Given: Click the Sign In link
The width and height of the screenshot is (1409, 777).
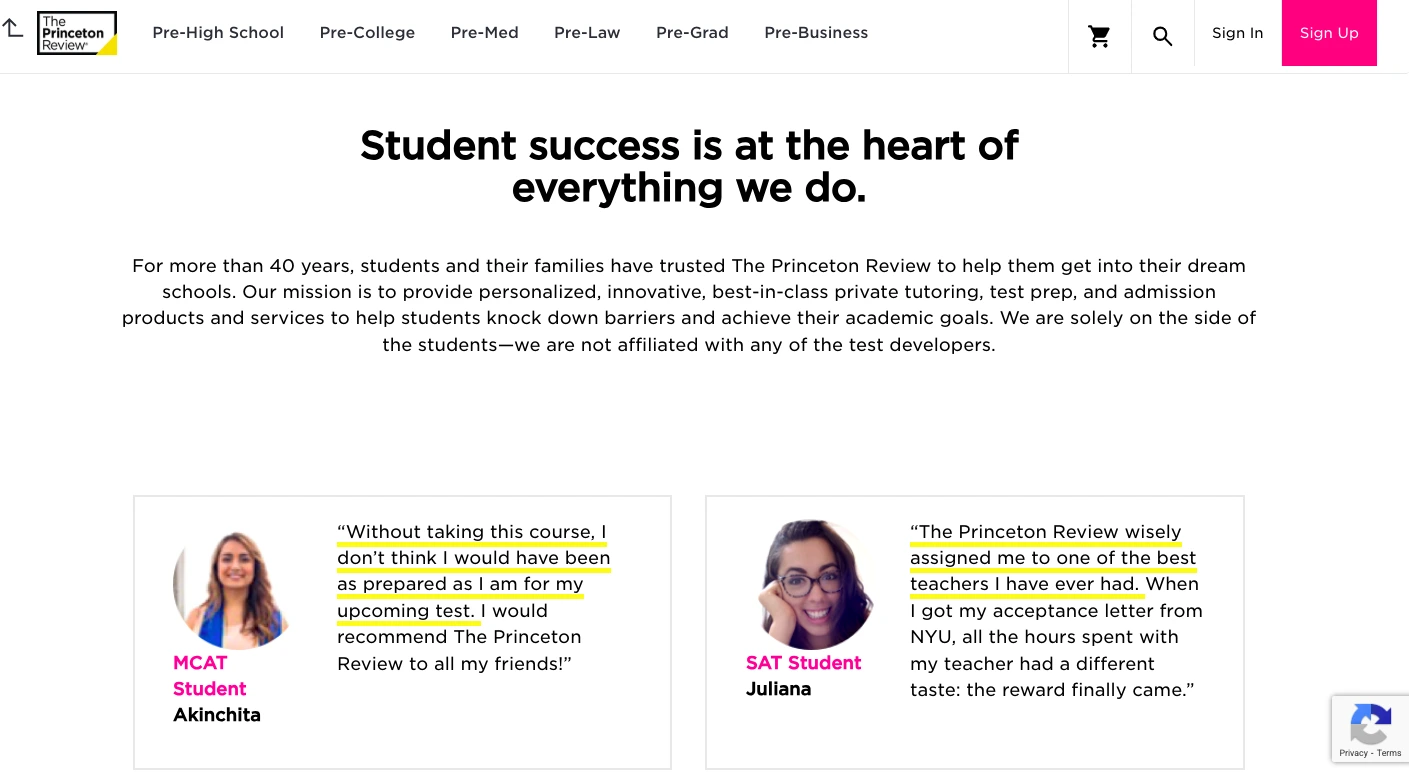Looking at the screenshot, I should click(x=1237, y=33).
